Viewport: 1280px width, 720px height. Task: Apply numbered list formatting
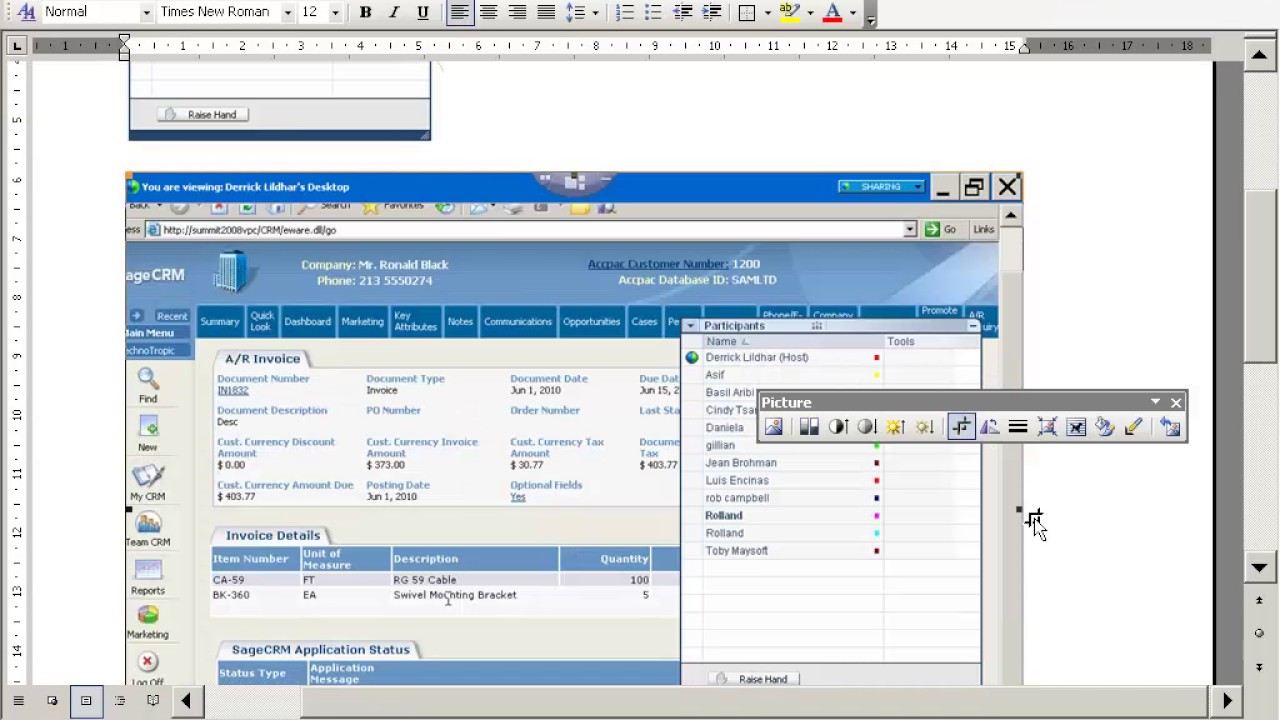click(624, 12)
